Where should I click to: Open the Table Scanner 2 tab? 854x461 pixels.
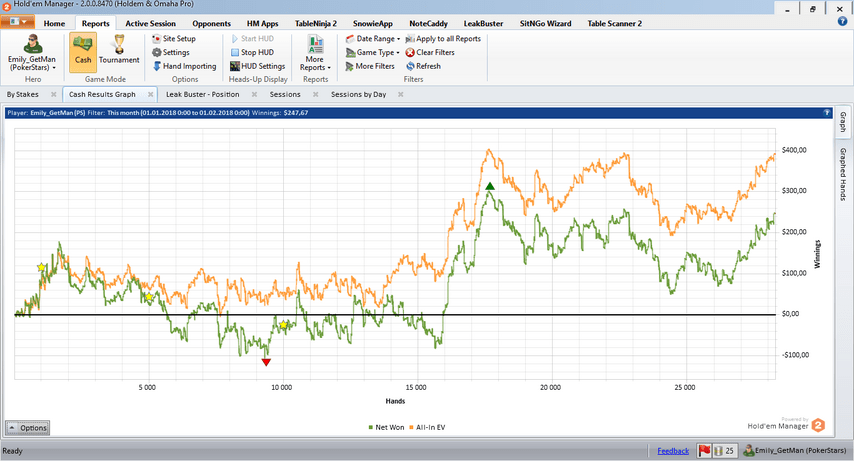coord(614,23)
